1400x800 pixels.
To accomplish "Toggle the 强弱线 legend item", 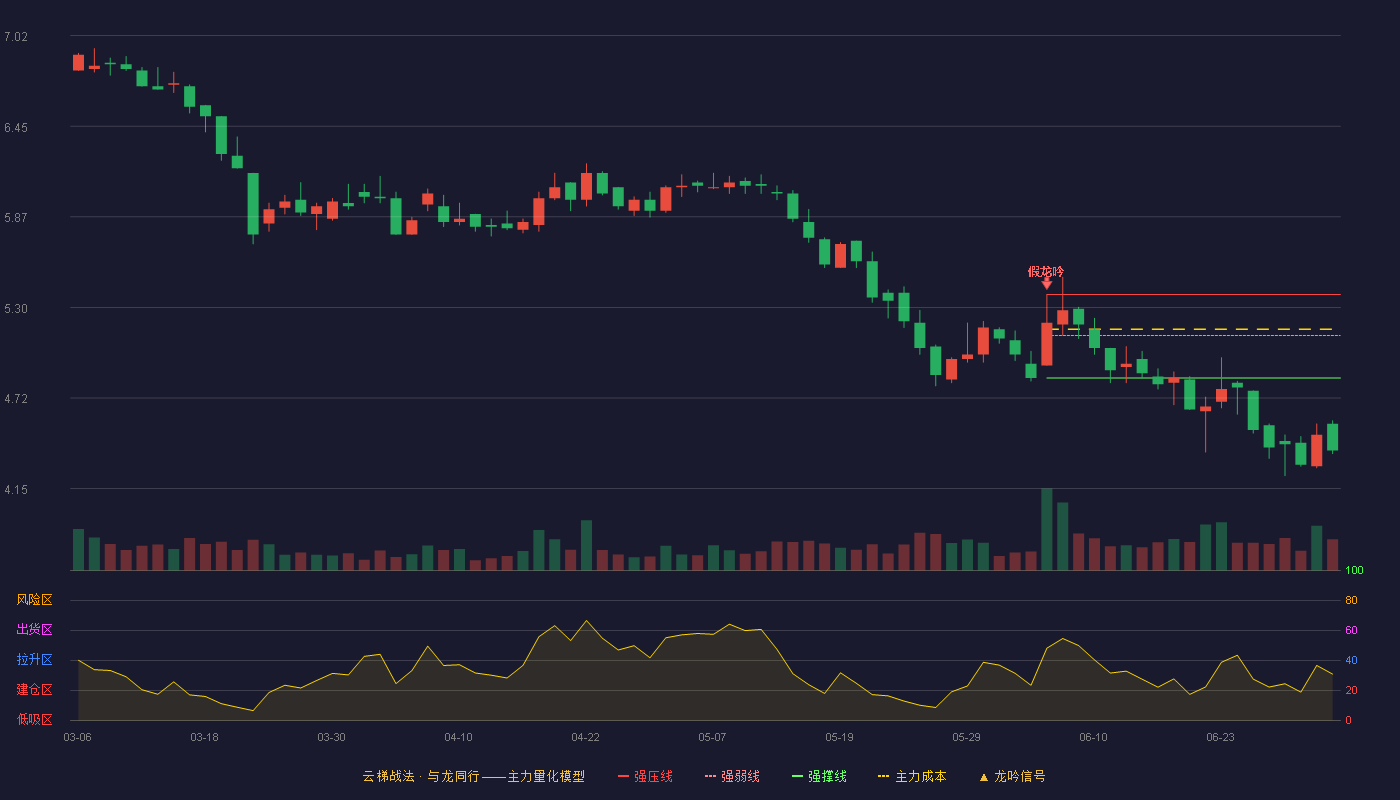I will [x=732, y=776].
